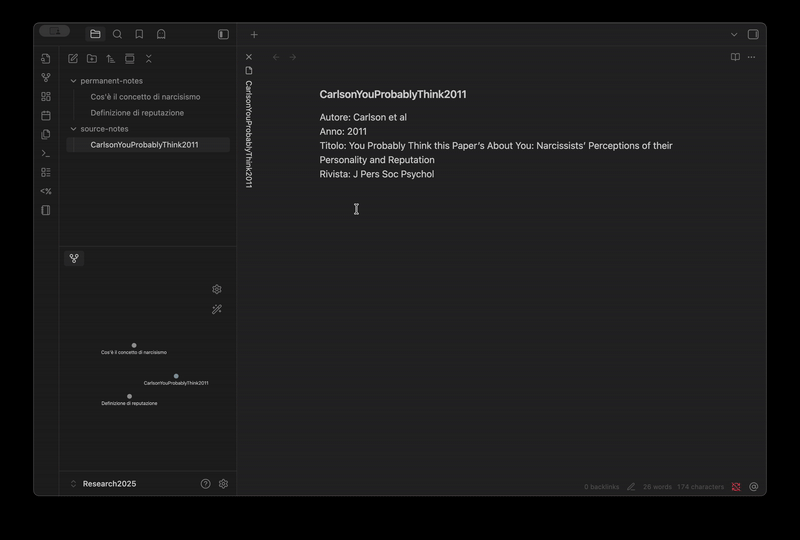Open graph settings gear in graph panel

point(217,289)
